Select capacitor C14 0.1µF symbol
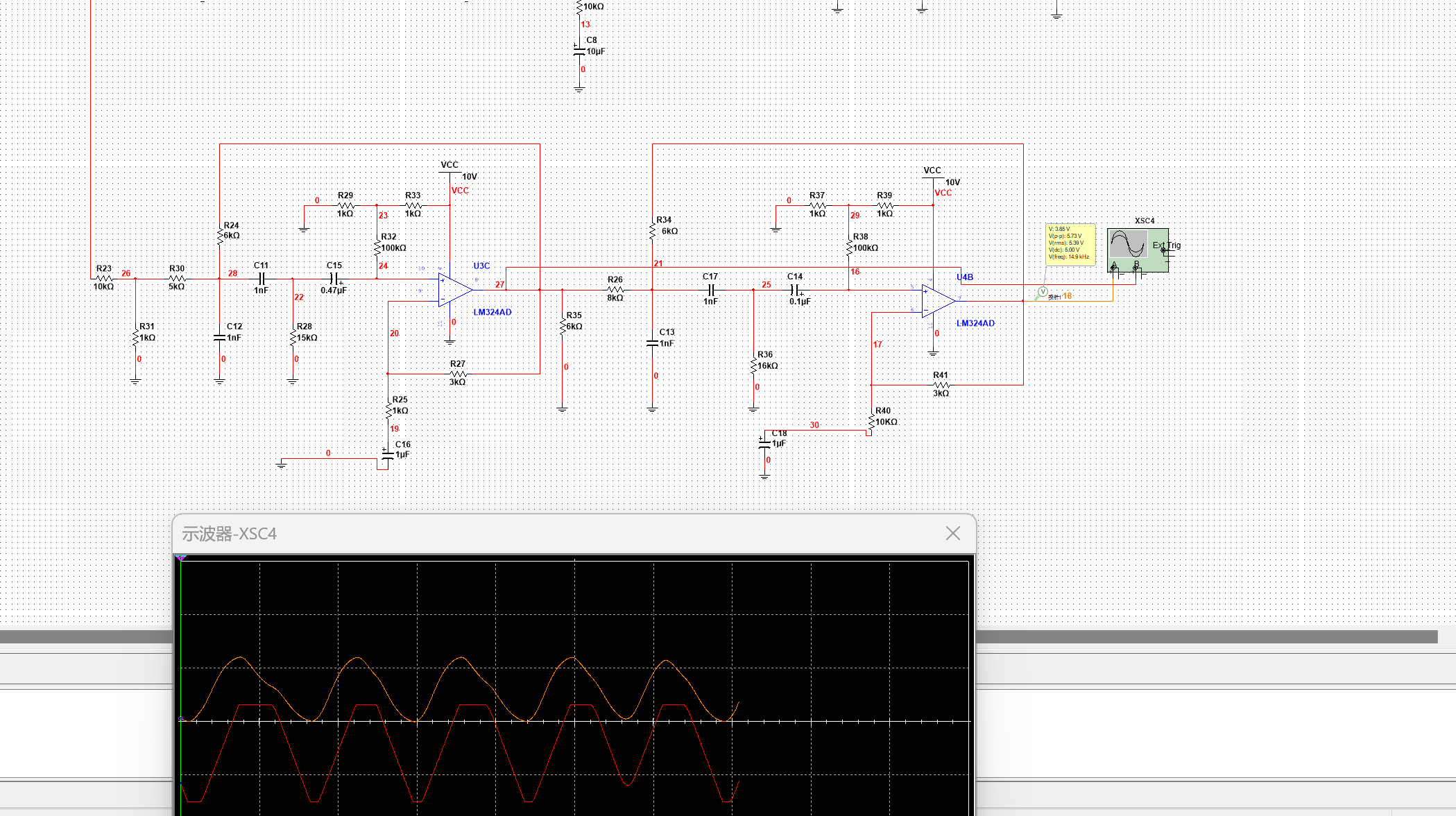This screenshot has width=1456, height=816. coord(796,290)
